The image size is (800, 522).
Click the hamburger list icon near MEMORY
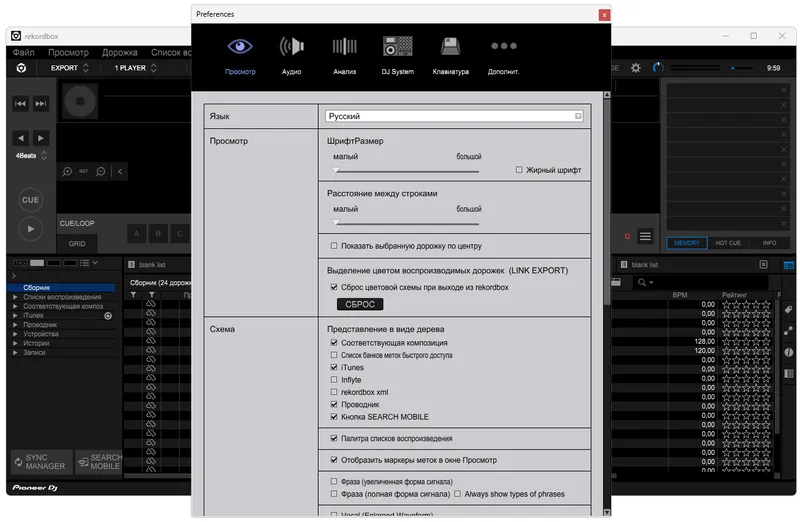click(x=645, y=236)
